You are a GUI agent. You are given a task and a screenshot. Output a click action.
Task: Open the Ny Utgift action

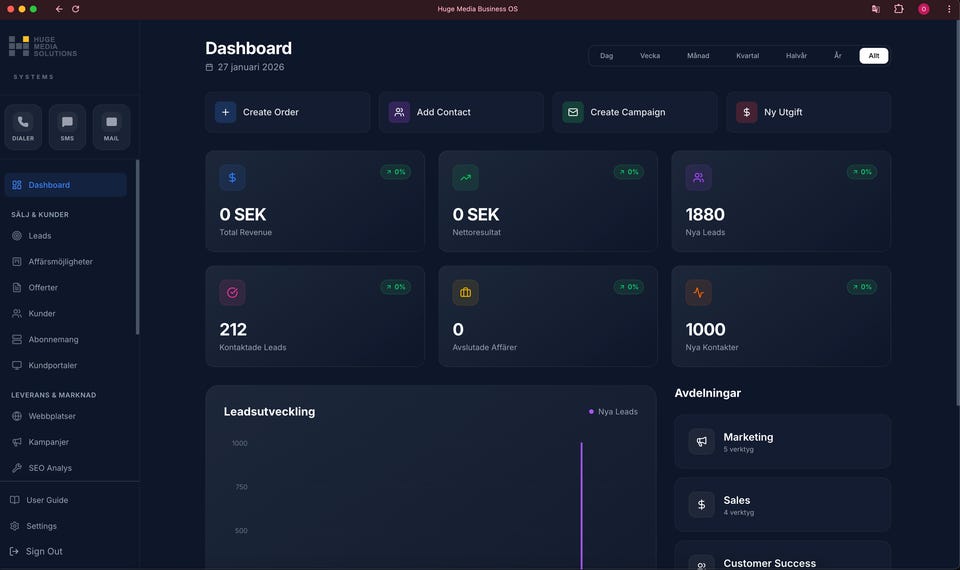tap(809, 112)
